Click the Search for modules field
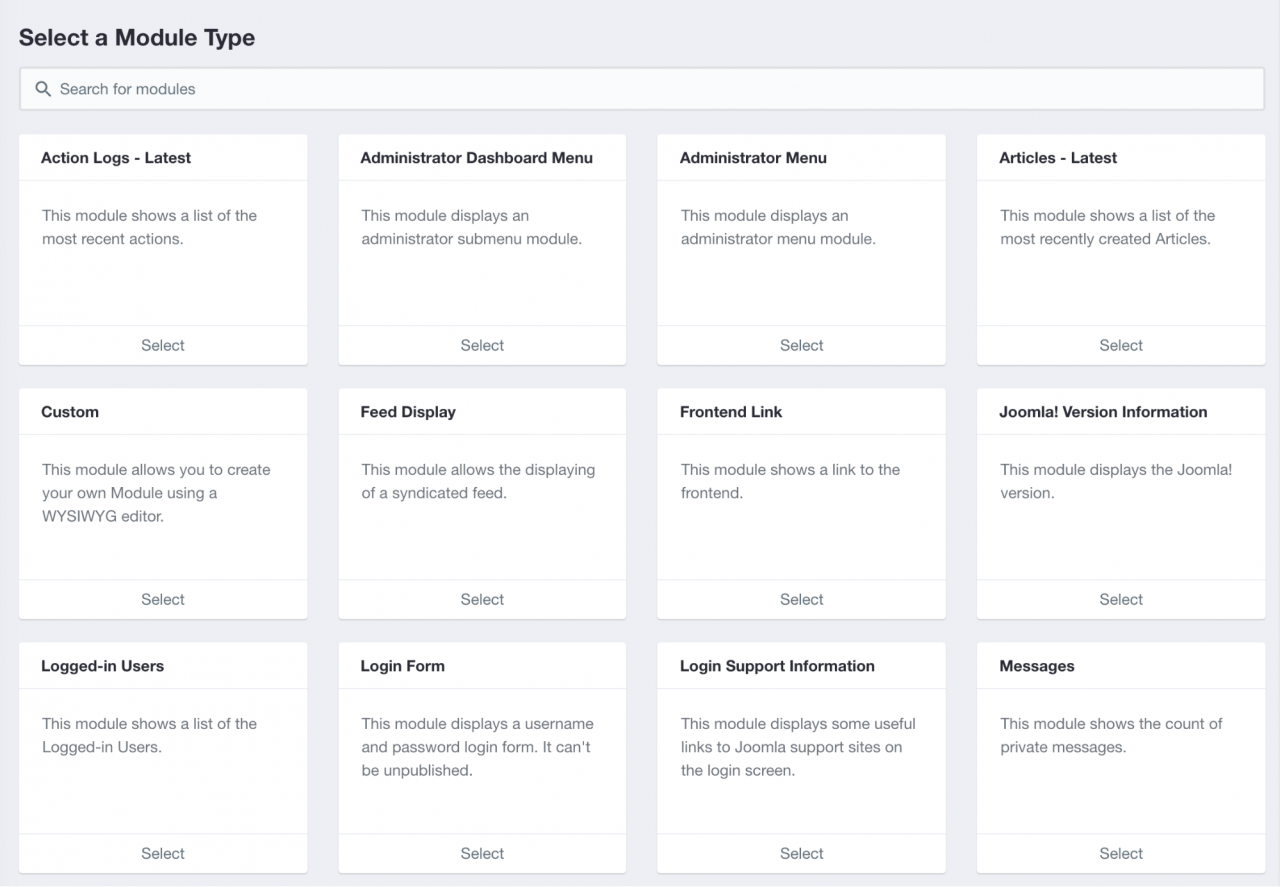The height and width of the screenshot is (887, 1280). point(640,89)
